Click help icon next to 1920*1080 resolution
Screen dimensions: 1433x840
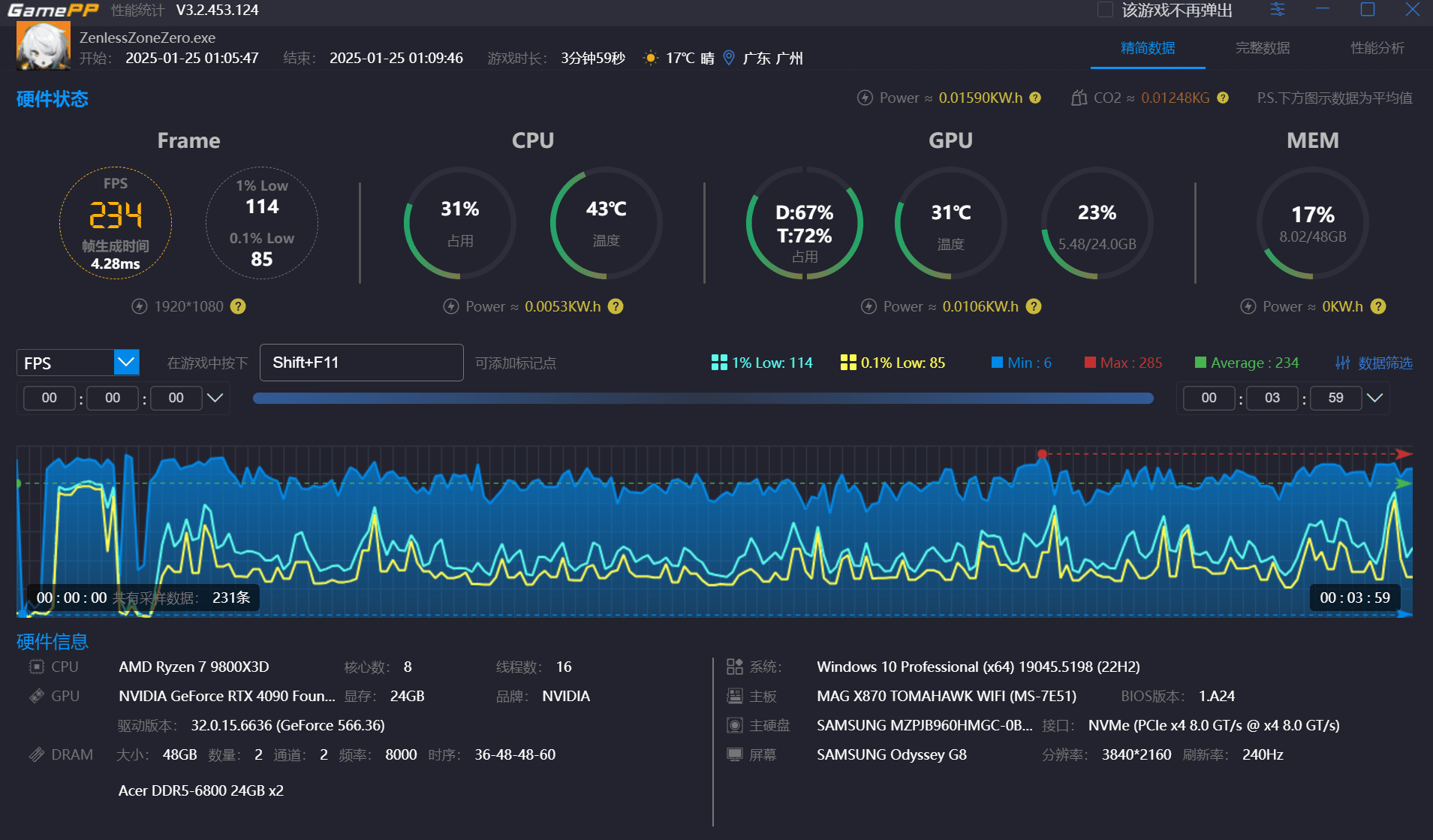(x=238, y=306)
